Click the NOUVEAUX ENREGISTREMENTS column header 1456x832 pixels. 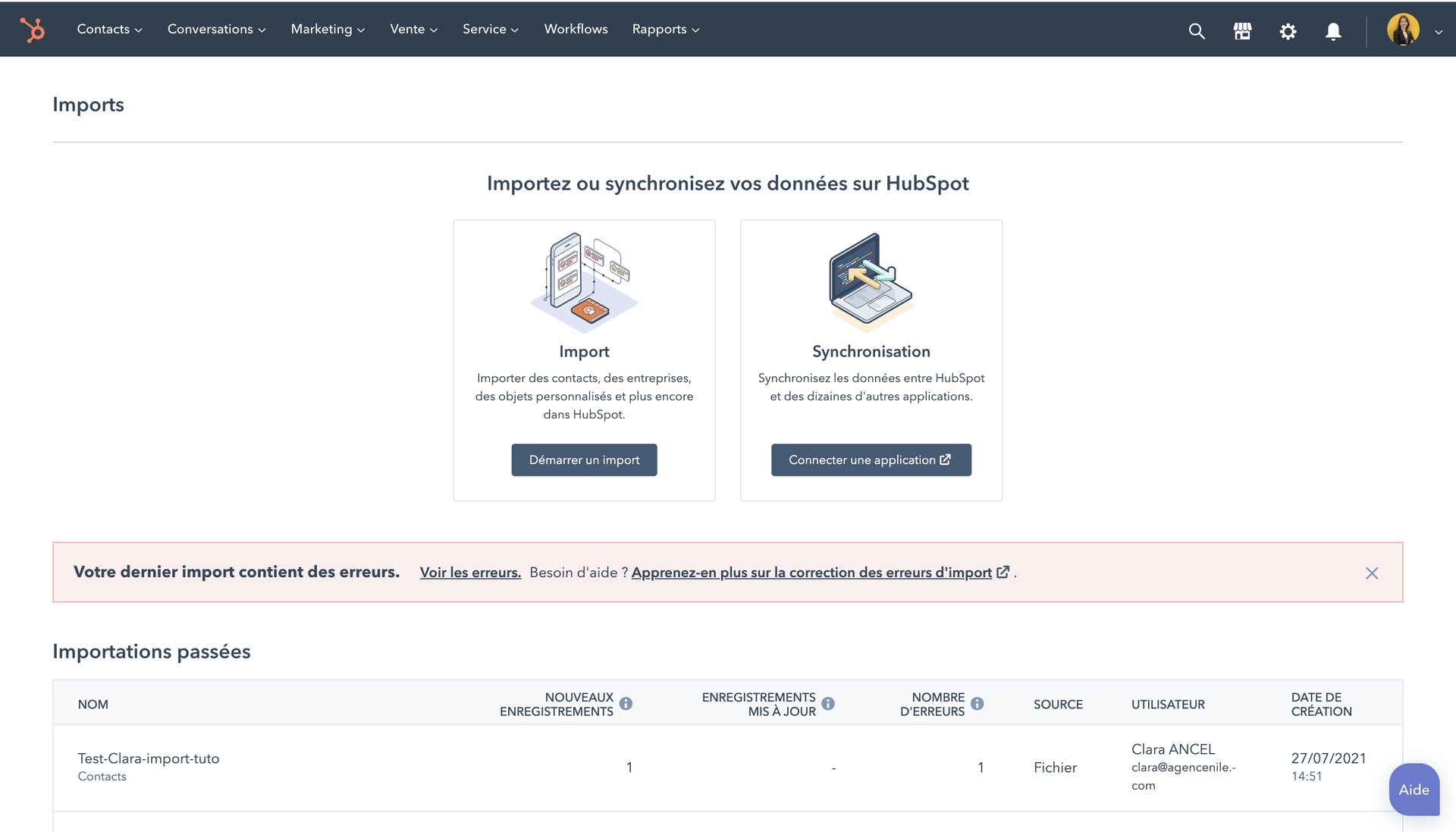click(557, 705)
